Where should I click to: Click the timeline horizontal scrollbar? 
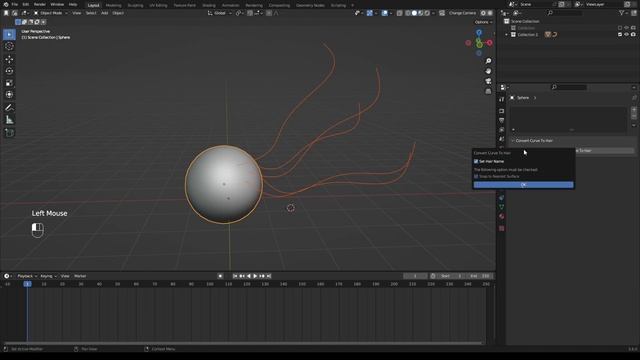(243, 343)
